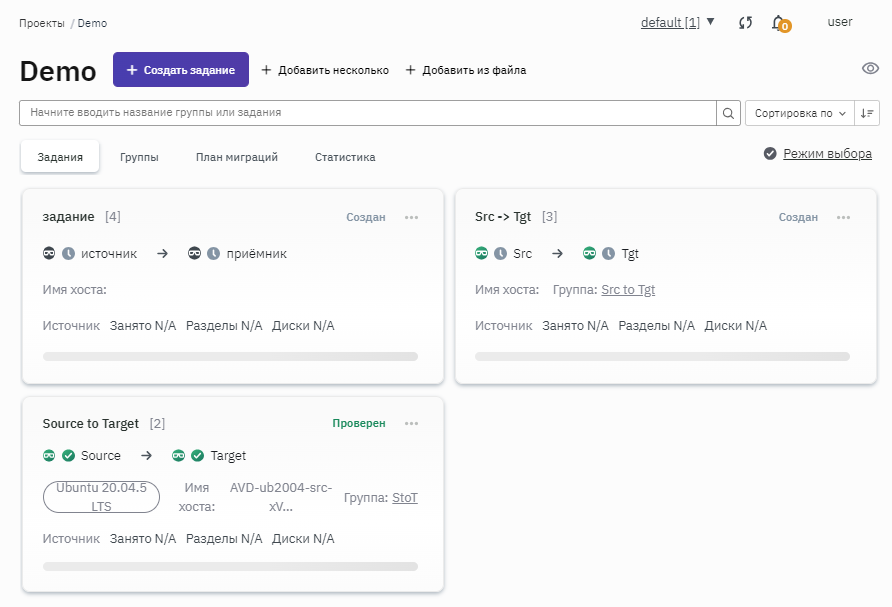Switch to the 'Группы' tab

(139, 157)
